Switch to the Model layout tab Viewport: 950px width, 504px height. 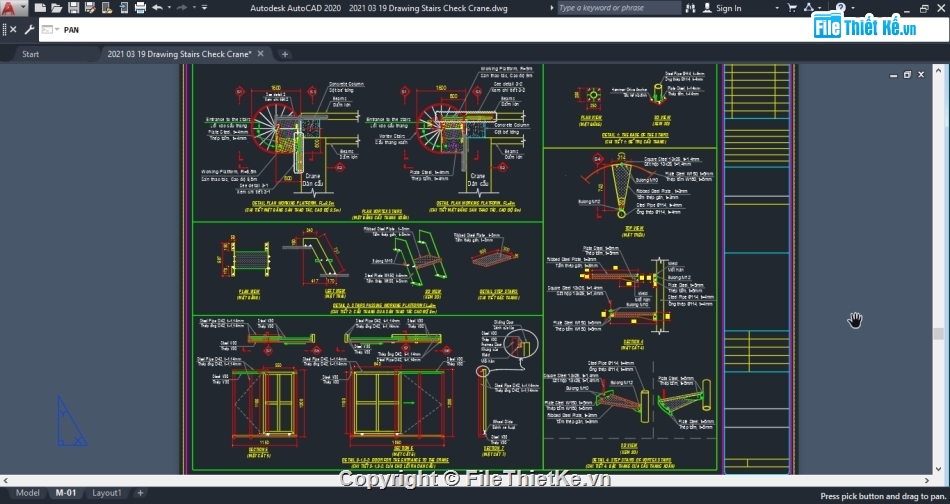pyautogui.click(x=27, y=492)
